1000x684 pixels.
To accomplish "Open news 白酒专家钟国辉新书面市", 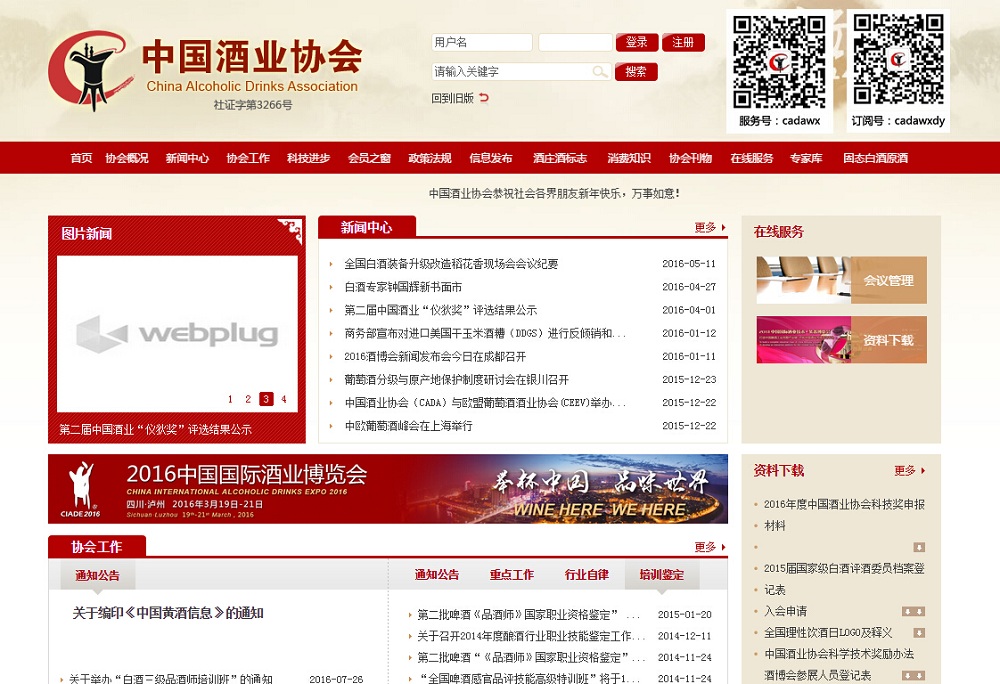I will 403,287.
